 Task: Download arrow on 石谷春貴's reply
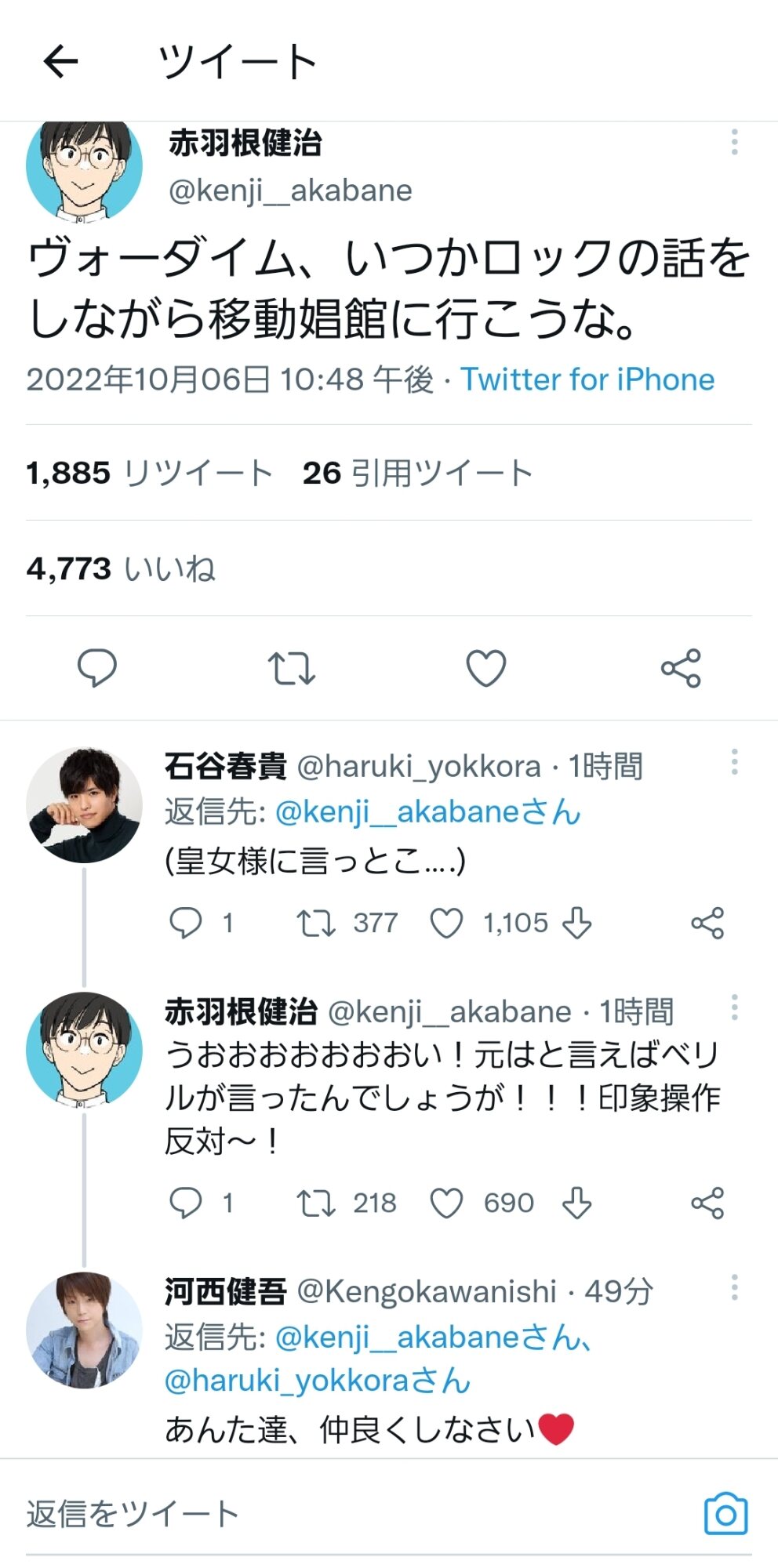point(577,924)
